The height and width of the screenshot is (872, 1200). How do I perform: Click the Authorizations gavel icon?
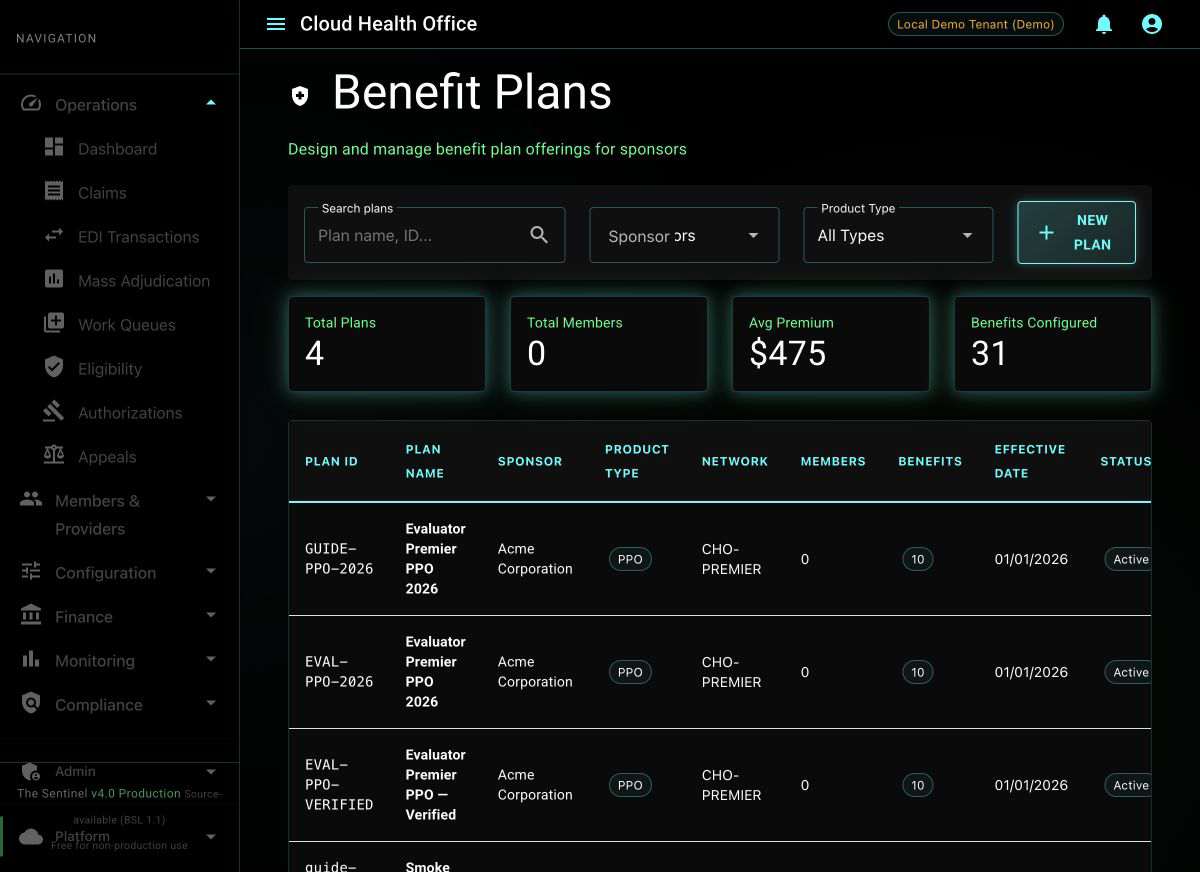coord(54,412)
